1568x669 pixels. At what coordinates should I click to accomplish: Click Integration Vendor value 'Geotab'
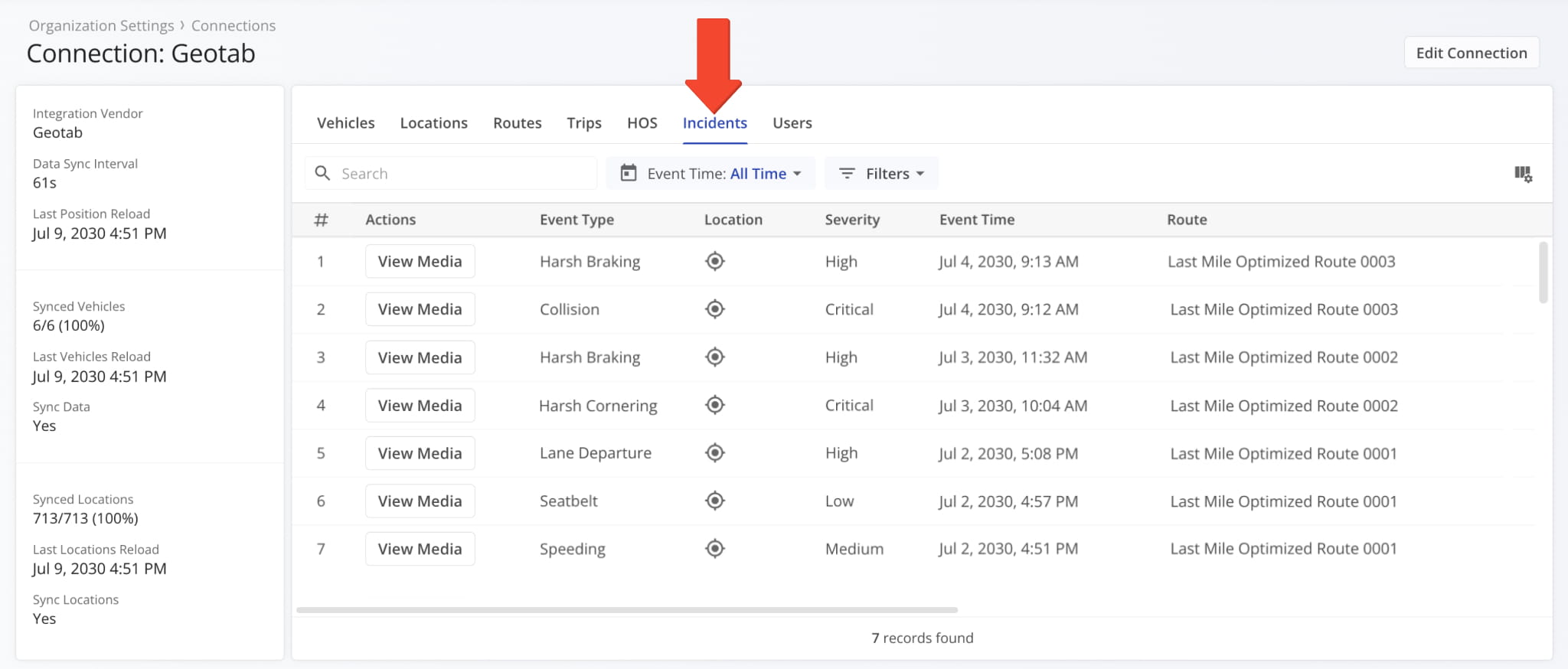pos(57,132)
